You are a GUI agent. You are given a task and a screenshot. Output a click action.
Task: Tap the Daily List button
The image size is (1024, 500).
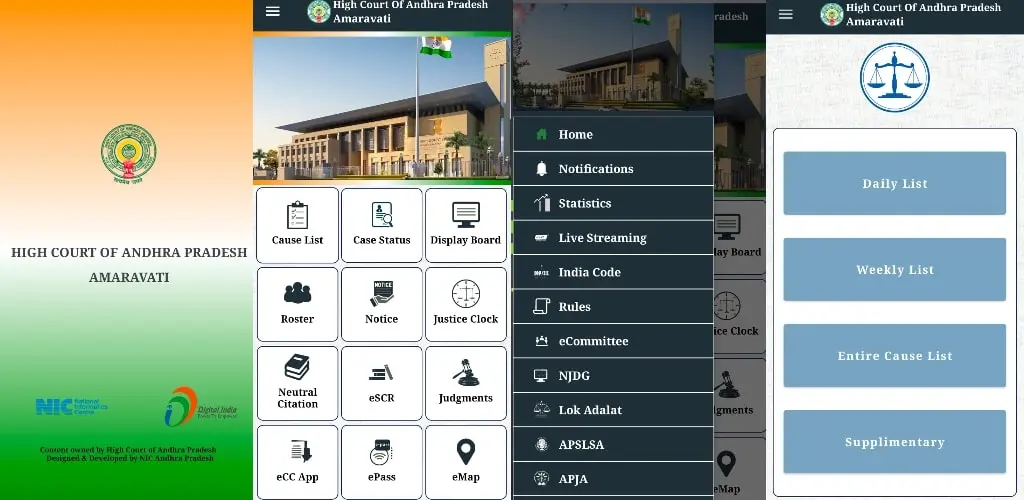pos(895,183)
